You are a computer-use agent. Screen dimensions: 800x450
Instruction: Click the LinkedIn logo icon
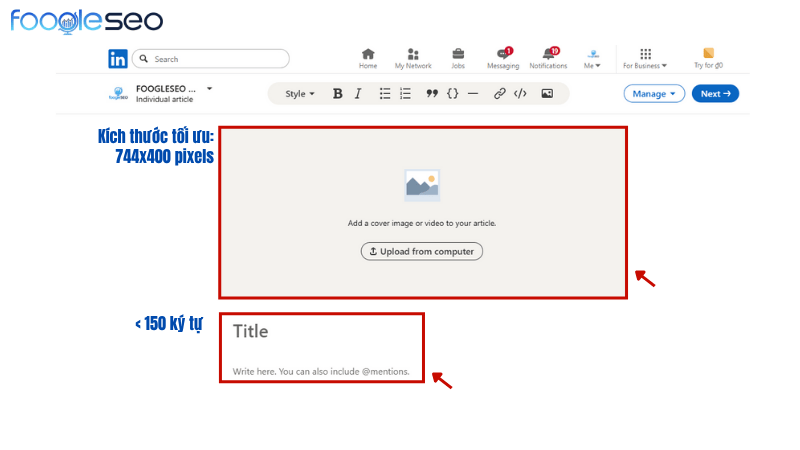118,59
